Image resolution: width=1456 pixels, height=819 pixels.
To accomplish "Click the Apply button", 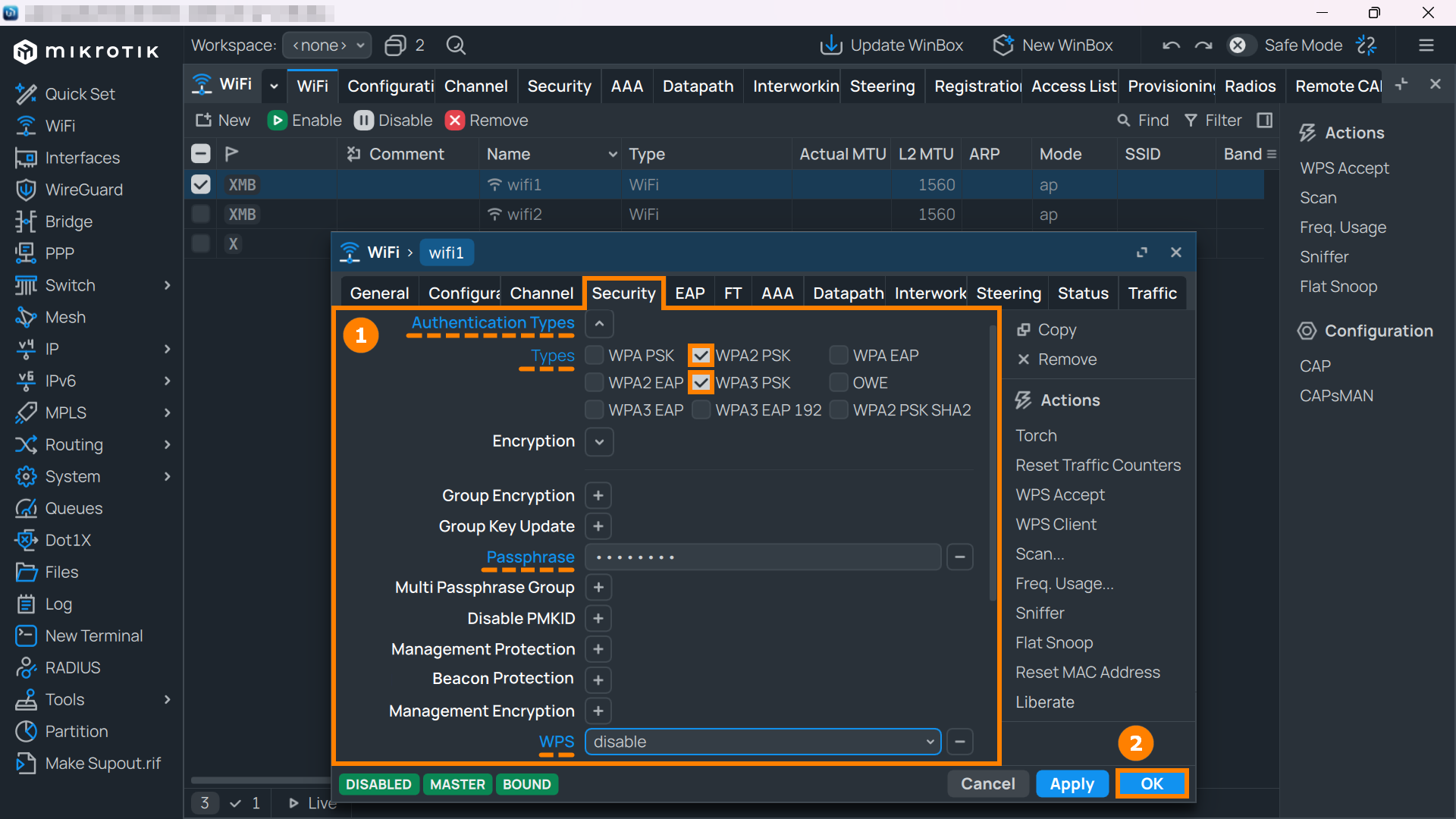I will point(1072,784).
